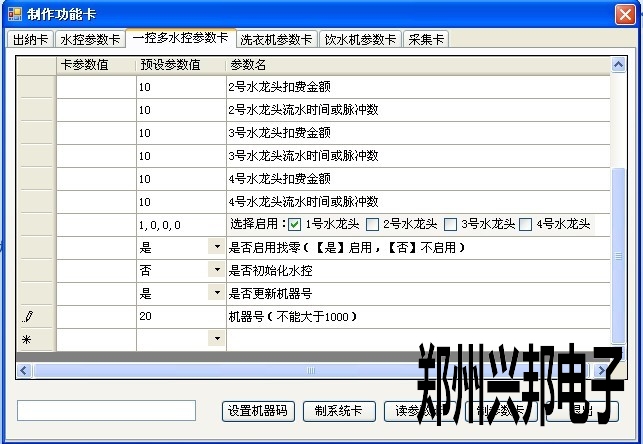Click the horizontal scrollbar of the grid
This screenshot has height=444, width=643.
tap(300, 370)
